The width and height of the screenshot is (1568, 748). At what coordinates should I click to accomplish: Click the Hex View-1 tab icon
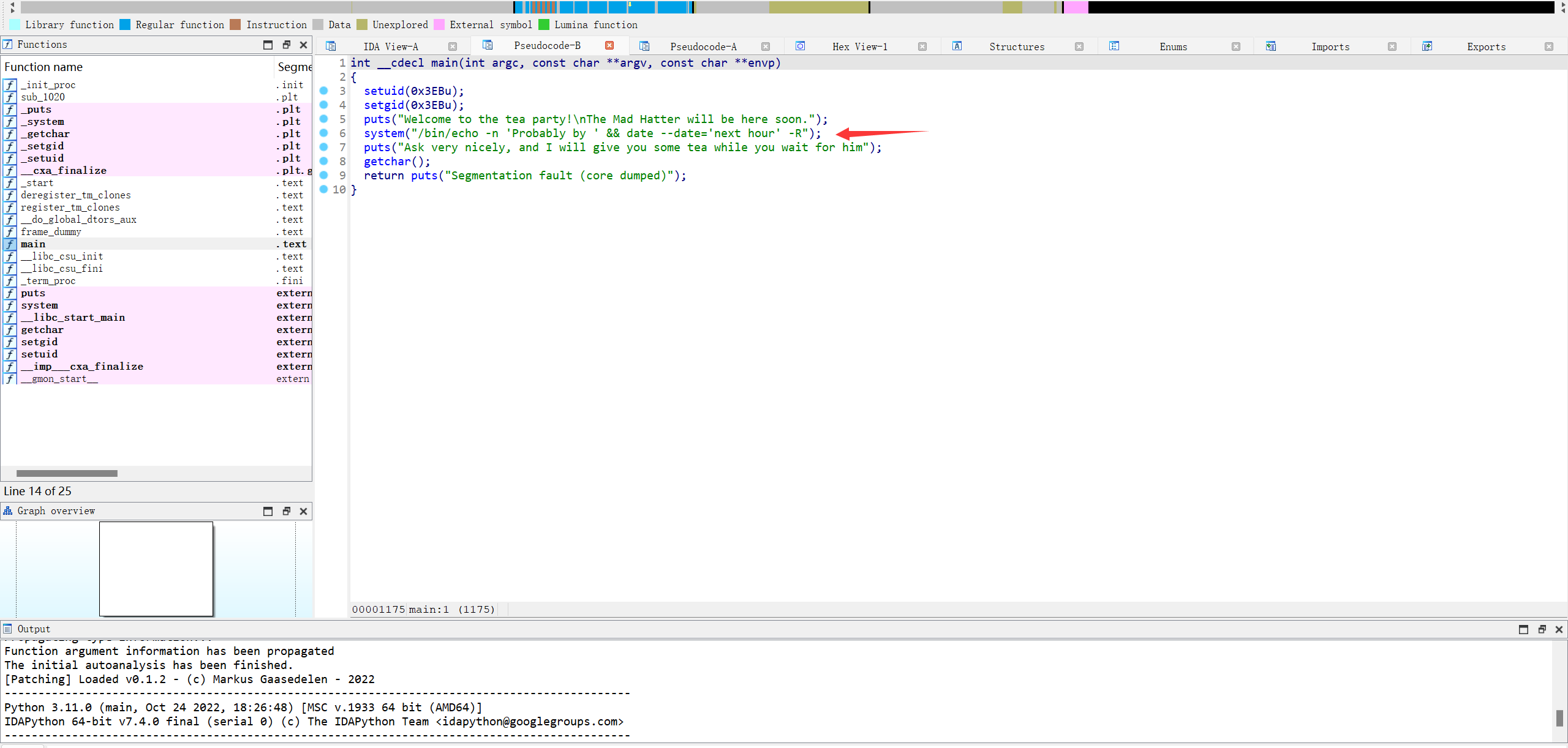click(800, 46)
